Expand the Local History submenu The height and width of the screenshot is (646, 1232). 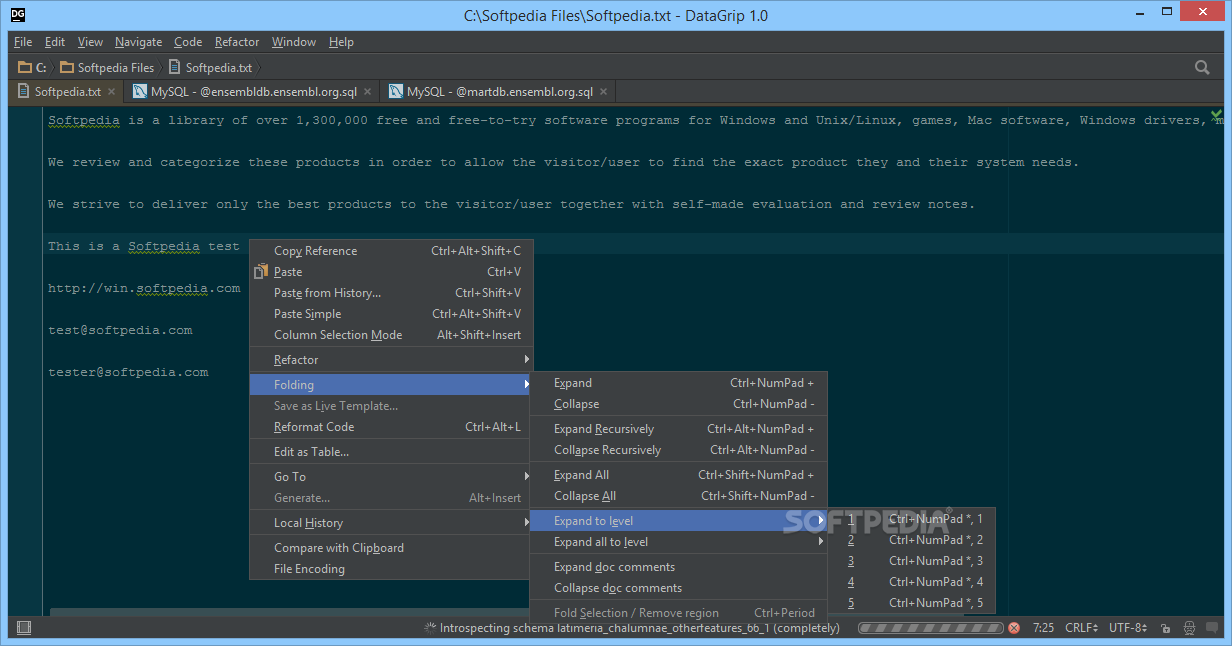tap(391, 523)
